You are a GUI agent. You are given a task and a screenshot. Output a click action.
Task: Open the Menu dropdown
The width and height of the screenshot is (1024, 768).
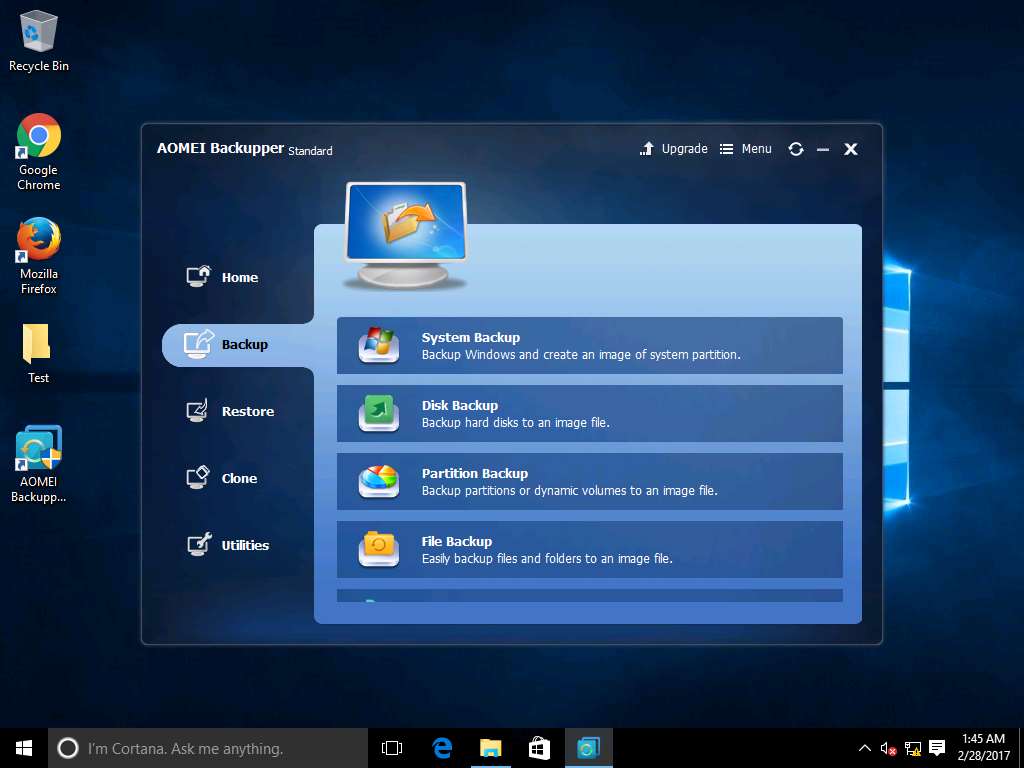click(x=746, y=149)
